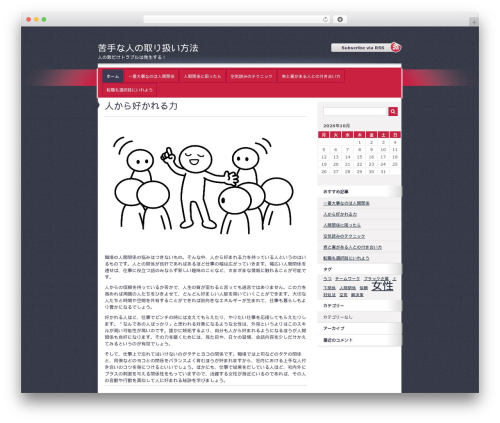Select the ブラック企業 tag

tap(376, 279)
